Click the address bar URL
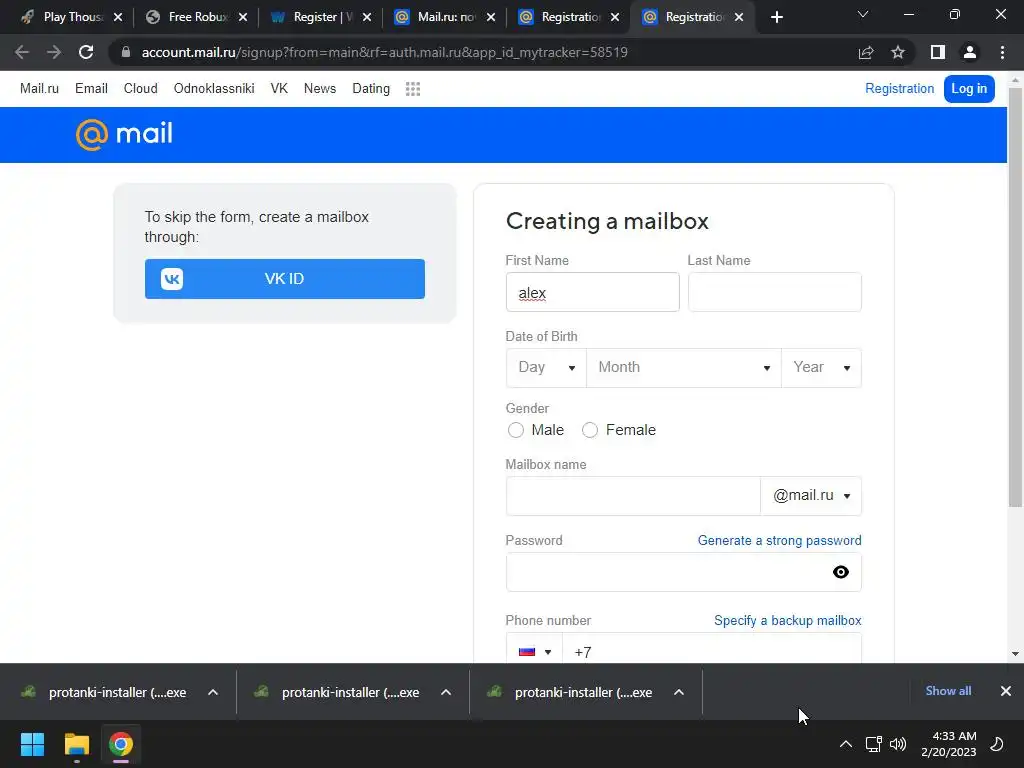The height and width of the screenshot is (768, 1024). (385, 52)
